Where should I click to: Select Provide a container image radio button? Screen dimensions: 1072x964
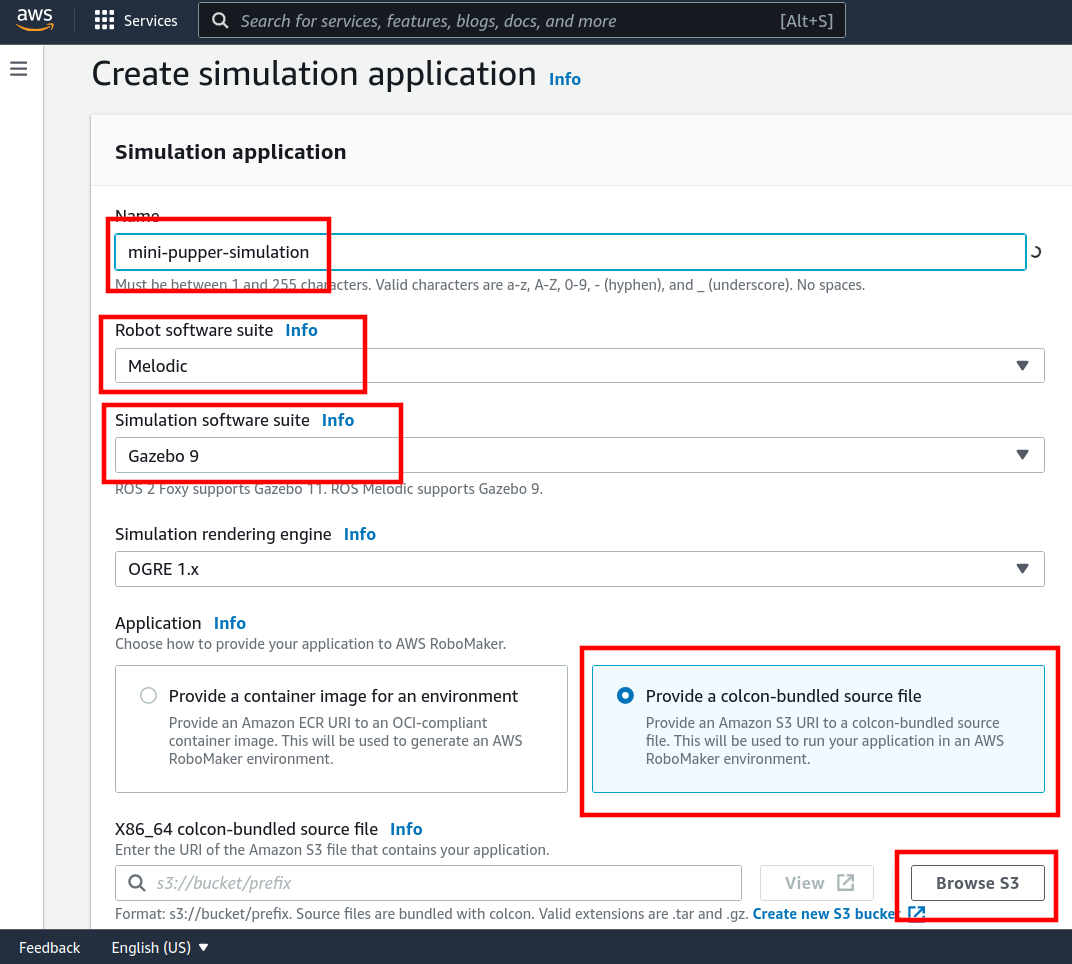148,696
